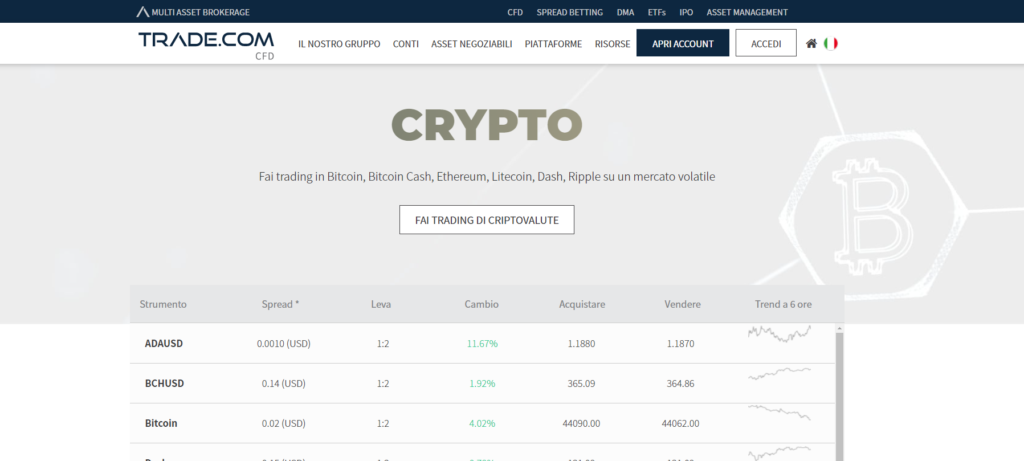
Task: Select the Bitcoin instrument row
Action: [482, 423]
